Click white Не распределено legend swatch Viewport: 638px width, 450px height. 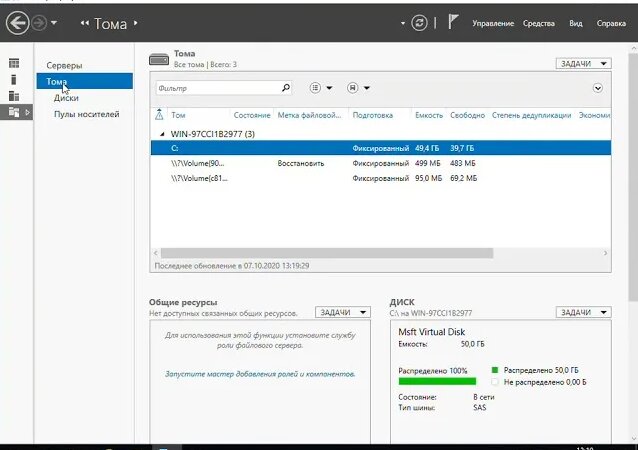[x=495, y=382]
